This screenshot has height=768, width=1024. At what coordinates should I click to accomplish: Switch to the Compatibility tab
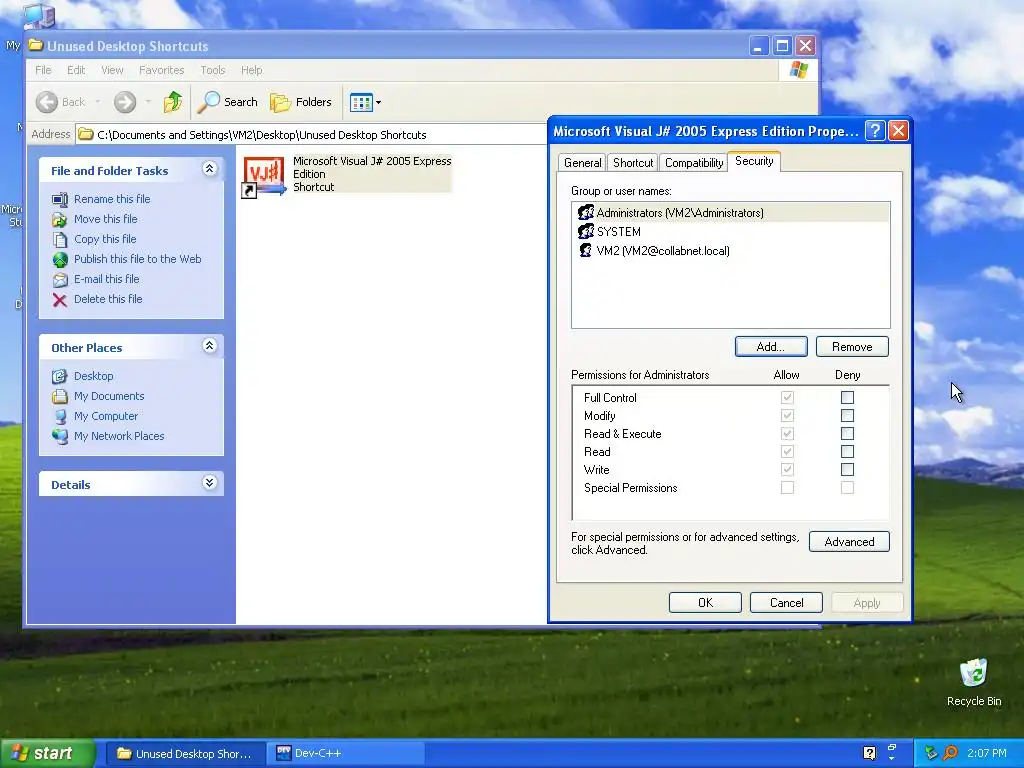(694, 163)
